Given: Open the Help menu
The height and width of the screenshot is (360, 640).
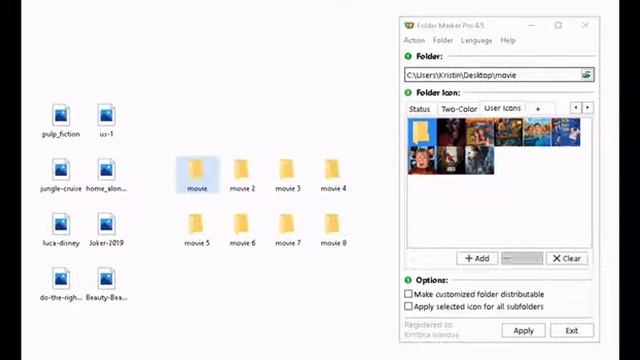Looking at the screenshot, I should point(508,40).
